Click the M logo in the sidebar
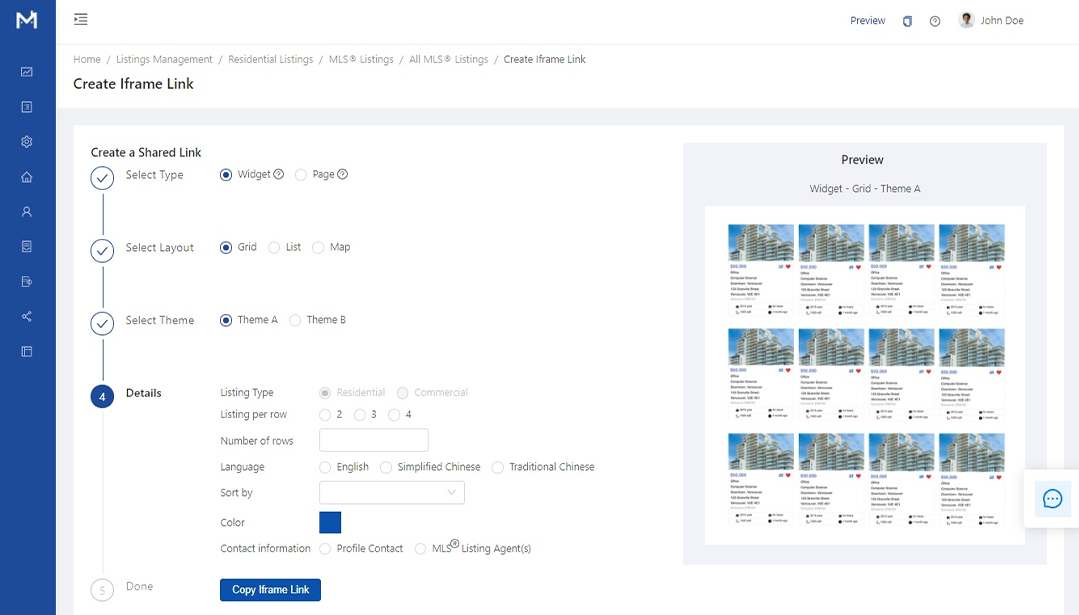 (x=27, y=20)
